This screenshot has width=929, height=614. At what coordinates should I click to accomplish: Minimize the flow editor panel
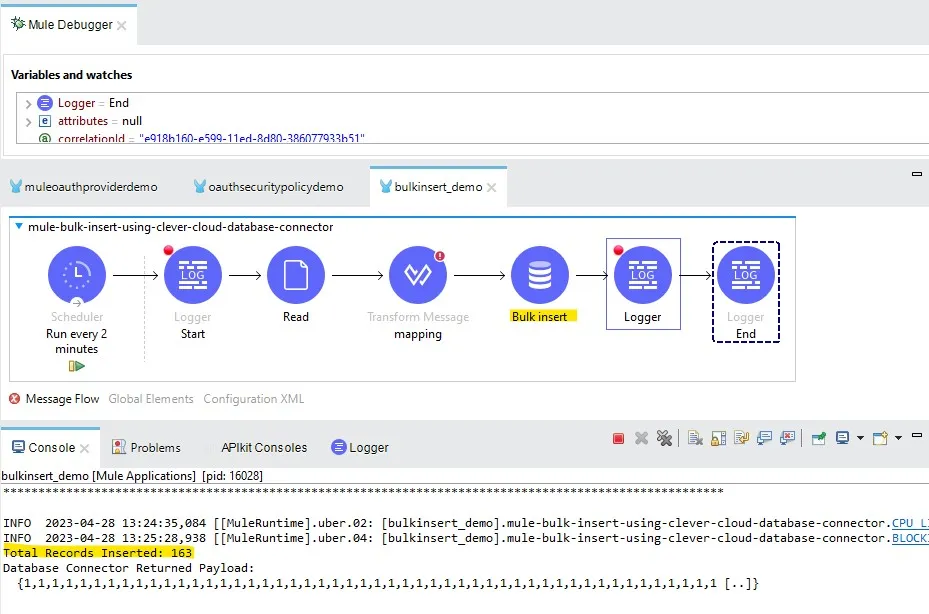tap(917, 174)
